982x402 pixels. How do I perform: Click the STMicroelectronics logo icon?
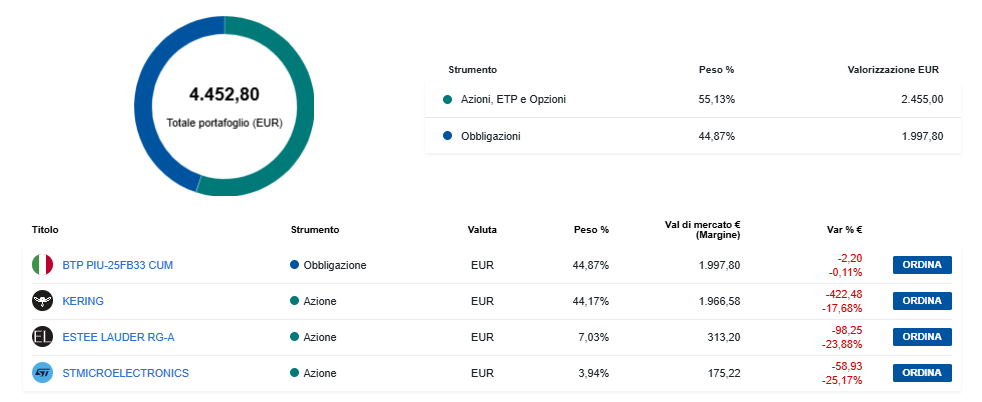coord(42,373)
